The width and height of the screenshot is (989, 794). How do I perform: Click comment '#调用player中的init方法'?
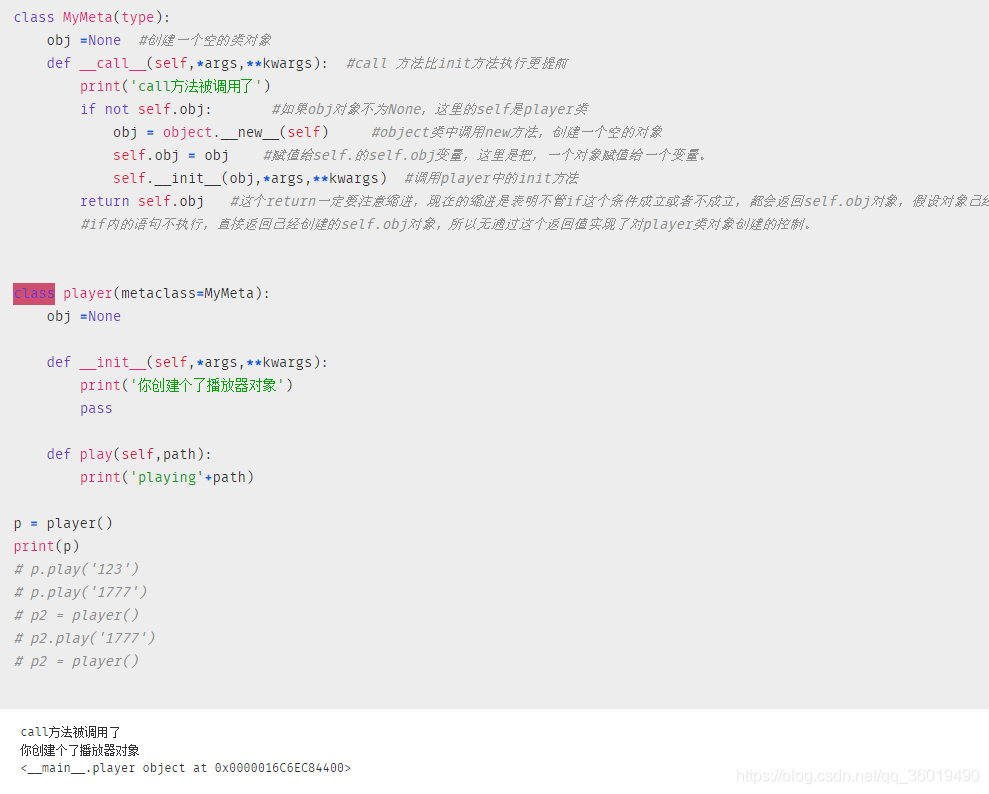(x=492, y=178)
